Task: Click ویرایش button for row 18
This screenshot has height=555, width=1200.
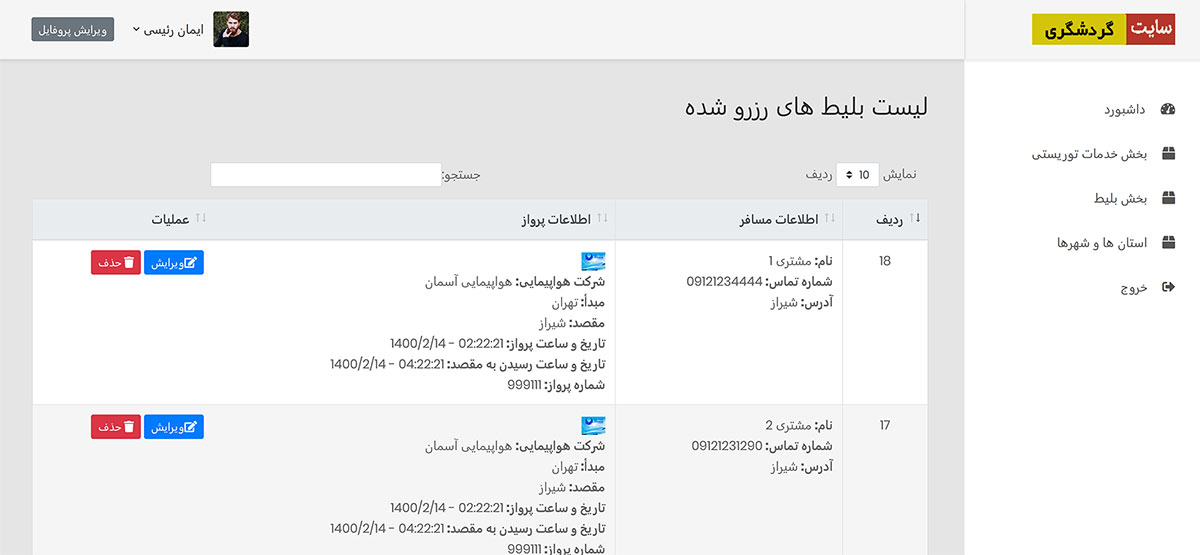Action: [174, 262]
